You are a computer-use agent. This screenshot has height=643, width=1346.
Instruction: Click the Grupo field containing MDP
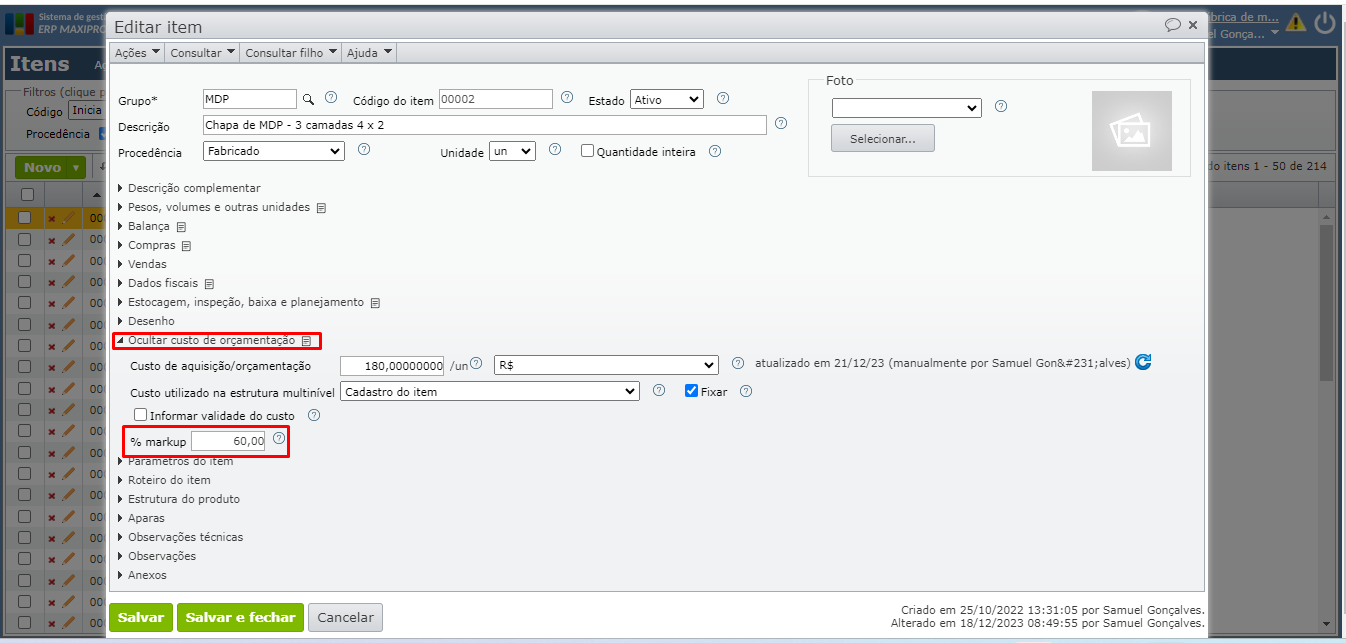[249, 99]
